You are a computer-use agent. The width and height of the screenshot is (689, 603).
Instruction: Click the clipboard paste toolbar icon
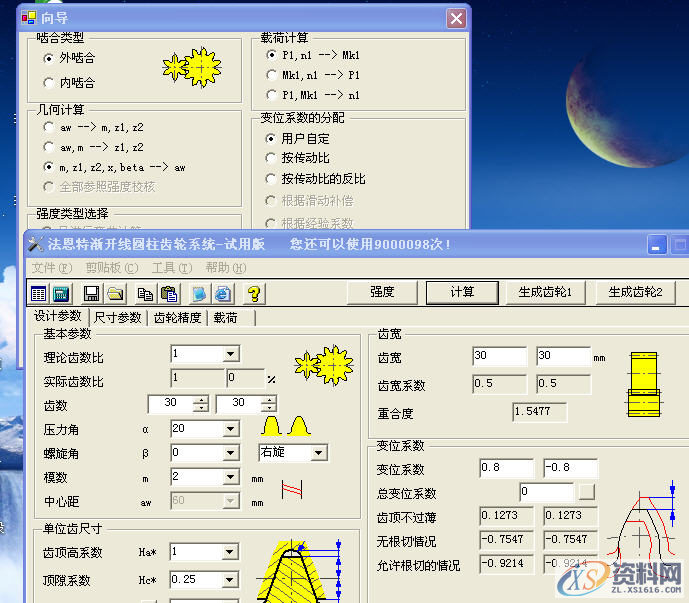tap(169, 294)
